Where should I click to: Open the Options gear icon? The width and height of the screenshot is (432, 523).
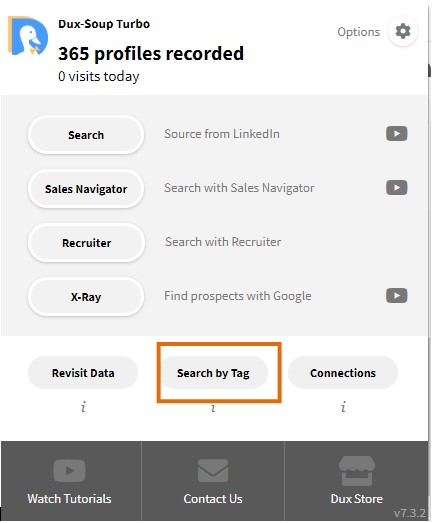(x=403, y=32)
